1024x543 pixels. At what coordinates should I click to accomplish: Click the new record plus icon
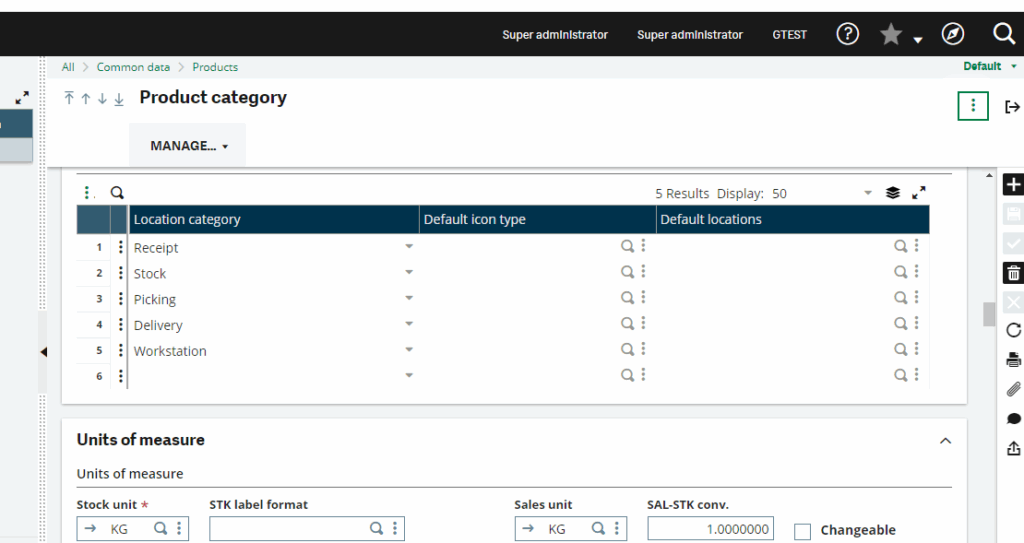click(1013, 185)
